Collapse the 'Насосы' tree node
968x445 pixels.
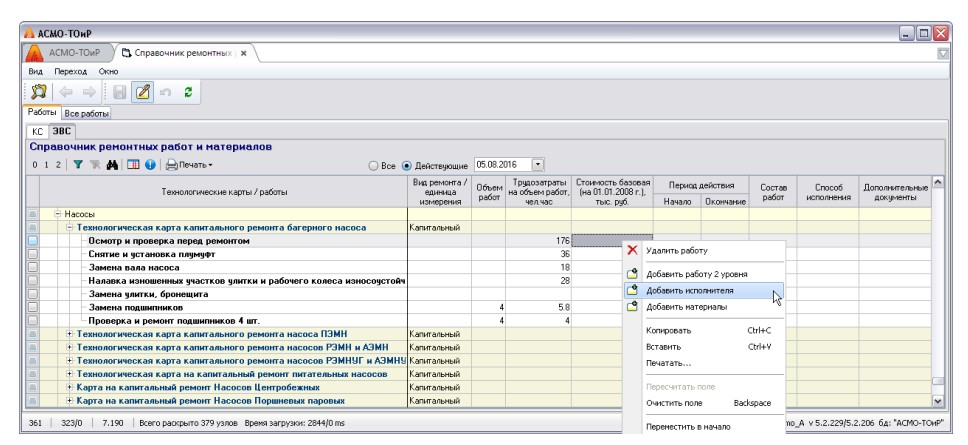(x=59, y=215)
